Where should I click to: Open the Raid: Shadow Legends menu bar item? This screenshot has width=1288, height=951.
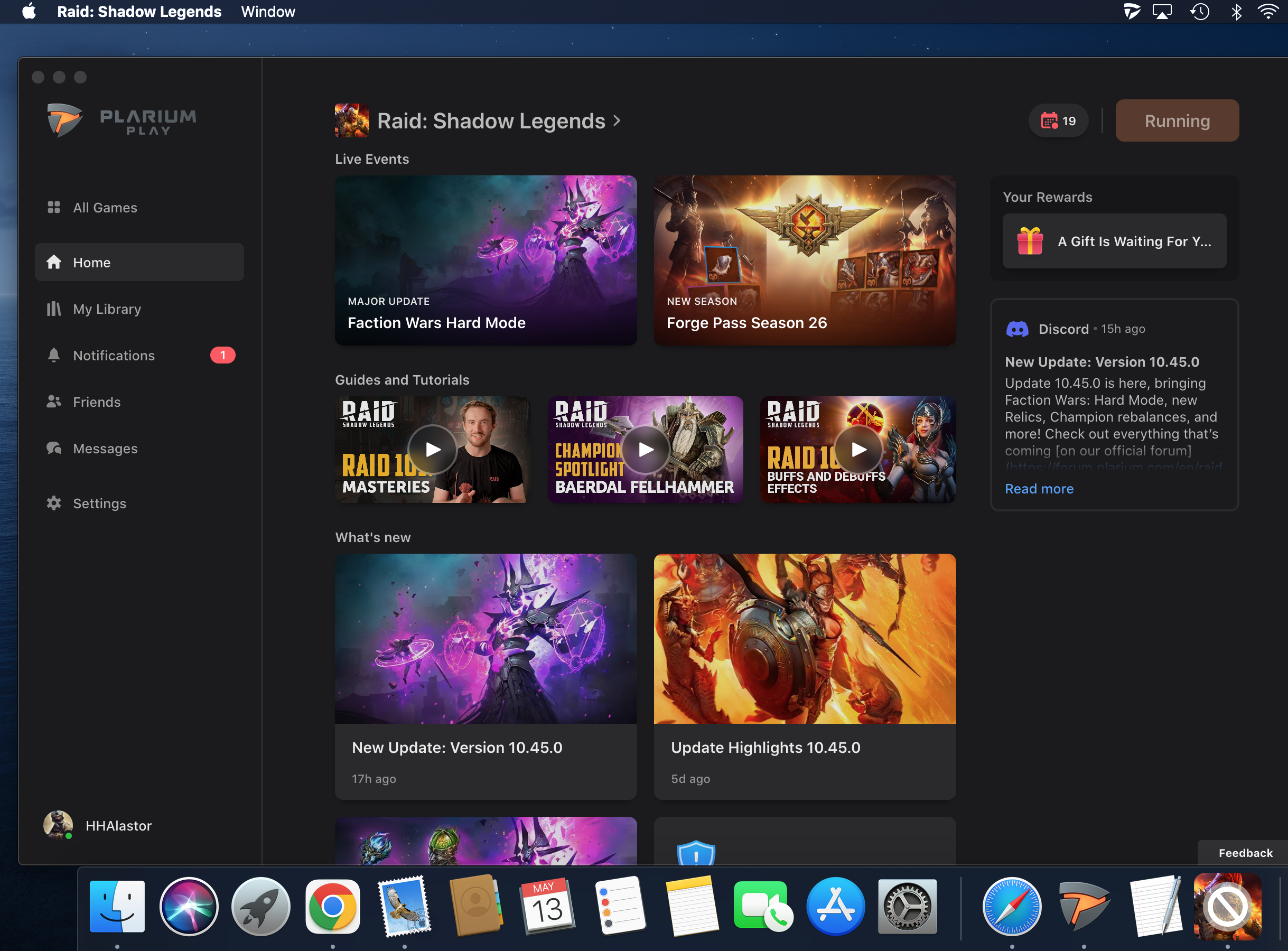[x=139, y=12]
